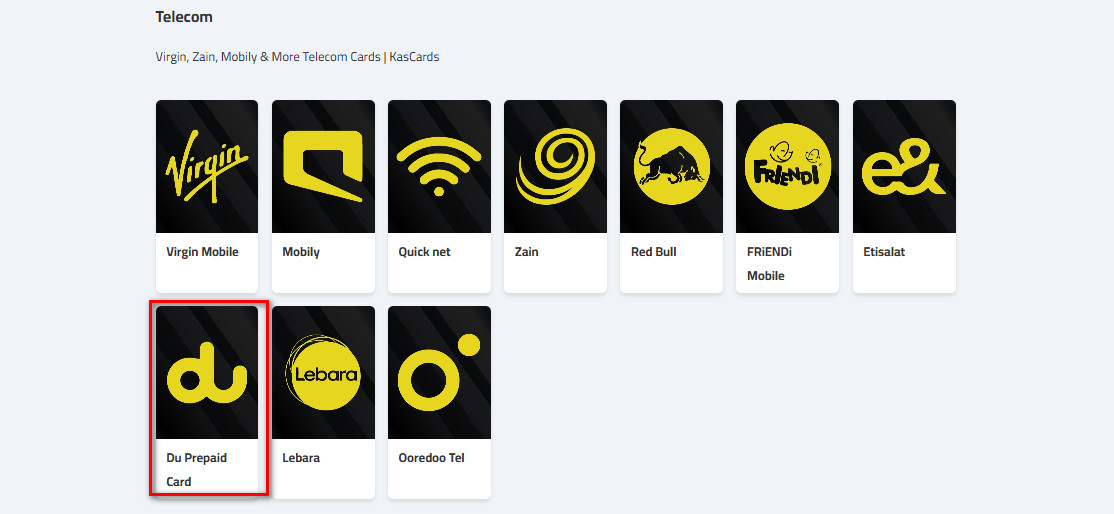The image size is (1114, 514).
Task: Open the "Du Prepaid Card" title
Action: [x=196, y=469]
